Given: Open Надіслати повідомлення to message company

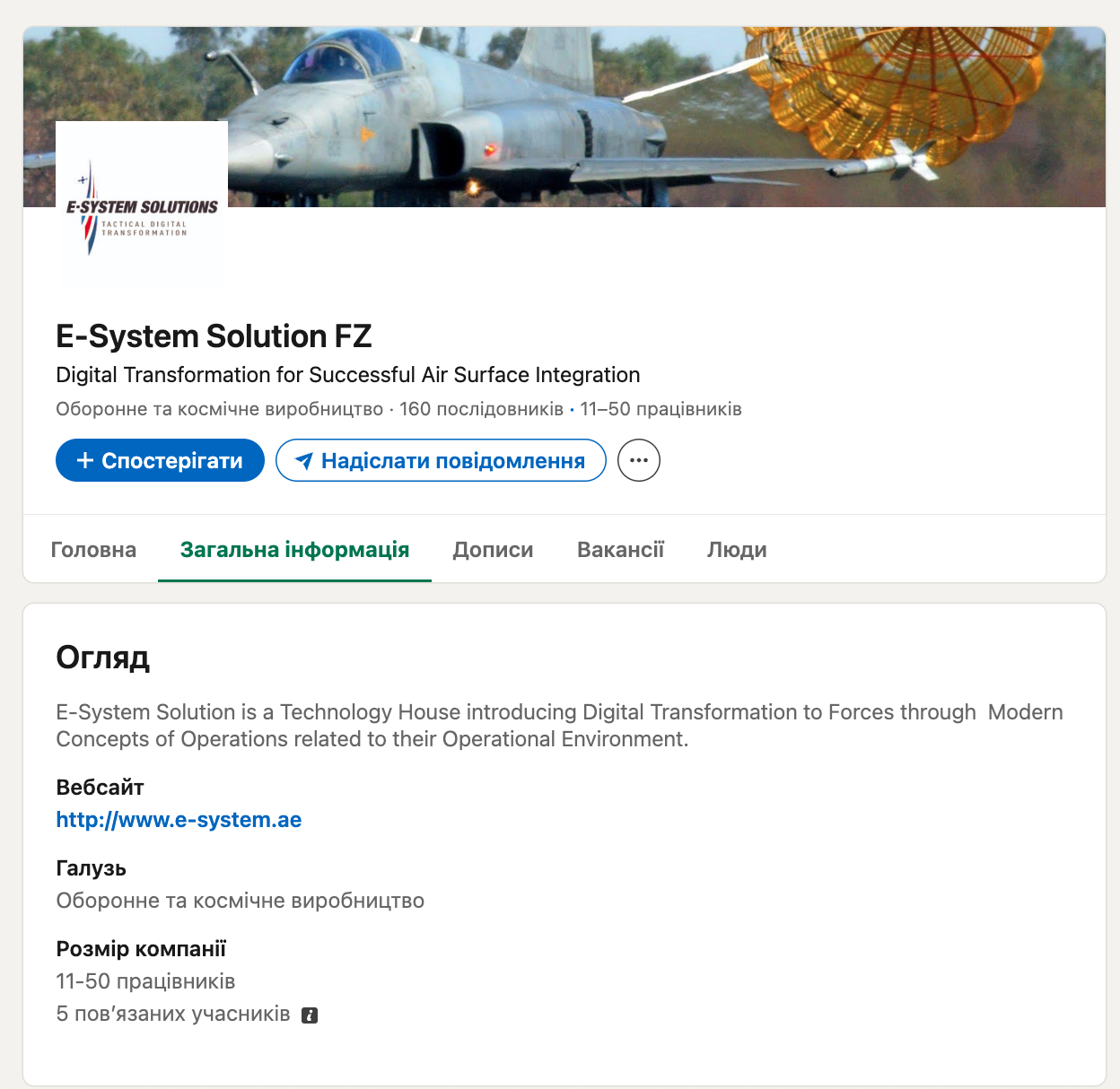Looking at the screenshot, I should (441, 460).
